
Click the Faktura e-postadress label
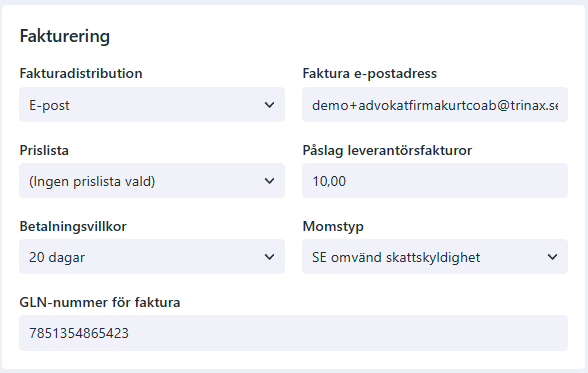(x=370, y=73)
